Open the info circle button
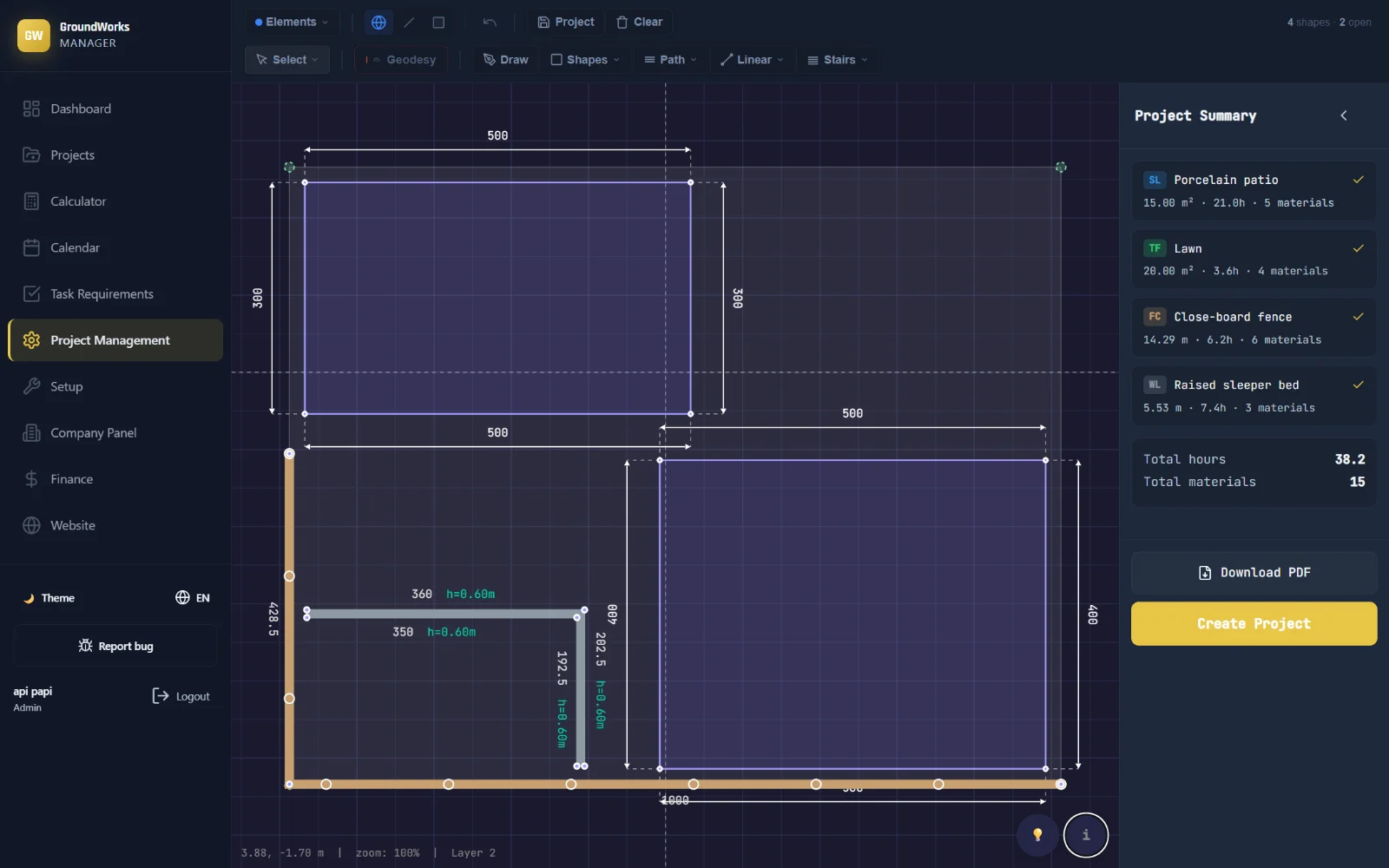 (x=1086, y=835)
